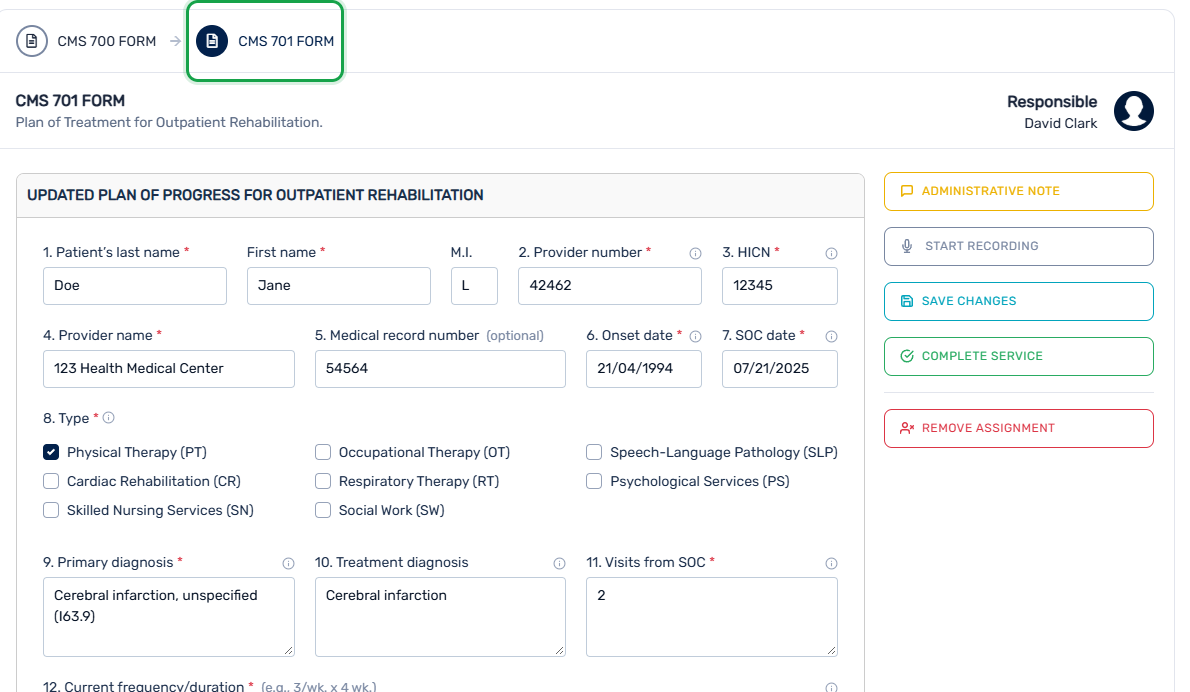Click the Medical record number field
1190x692 pixels.
pos(440,369)
